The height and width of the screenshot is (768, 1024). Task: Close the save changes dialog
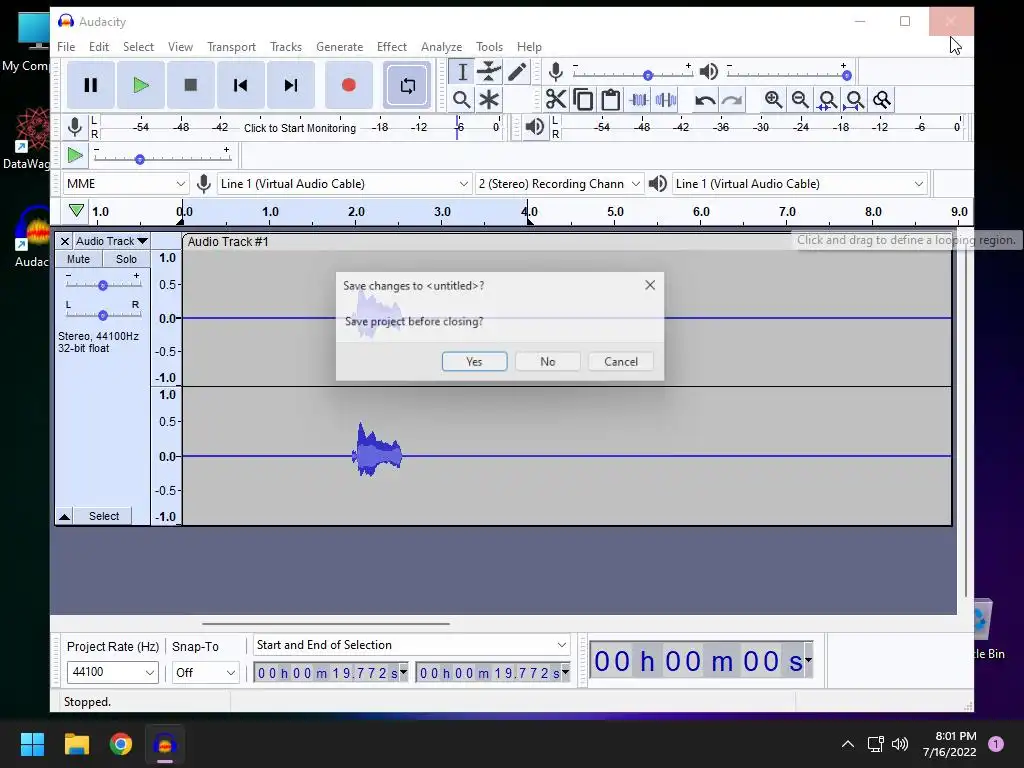click(x=650, y=285)
